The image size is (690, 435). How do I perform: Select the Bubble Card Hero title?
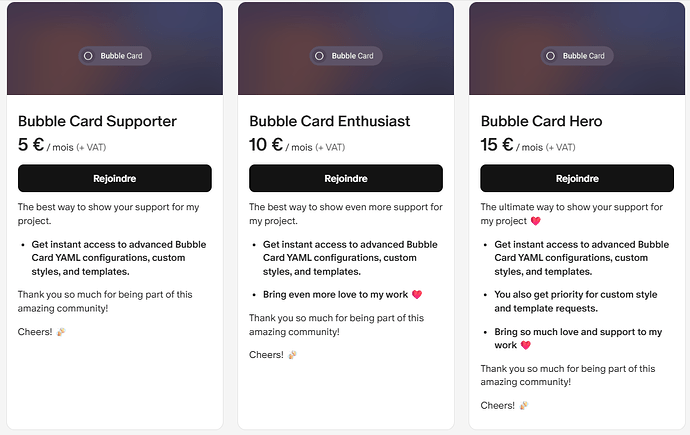pos(541,121)
